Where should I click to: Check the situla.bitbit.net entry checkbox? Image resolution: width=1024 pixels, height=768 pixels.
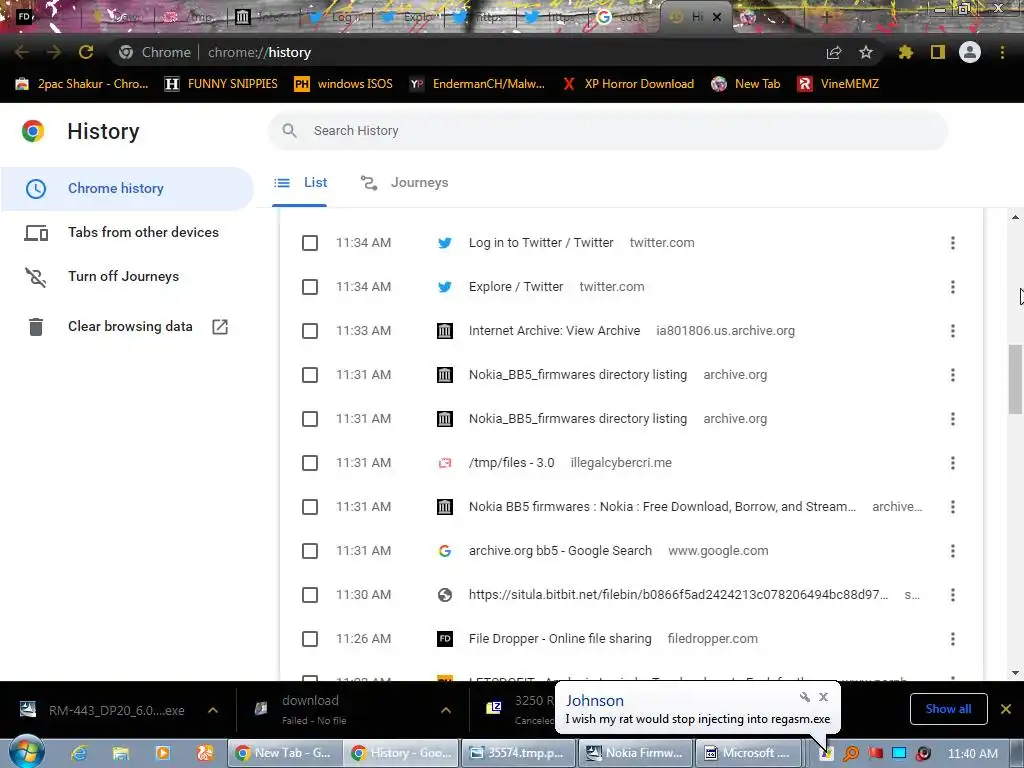(x=310, y=595)
